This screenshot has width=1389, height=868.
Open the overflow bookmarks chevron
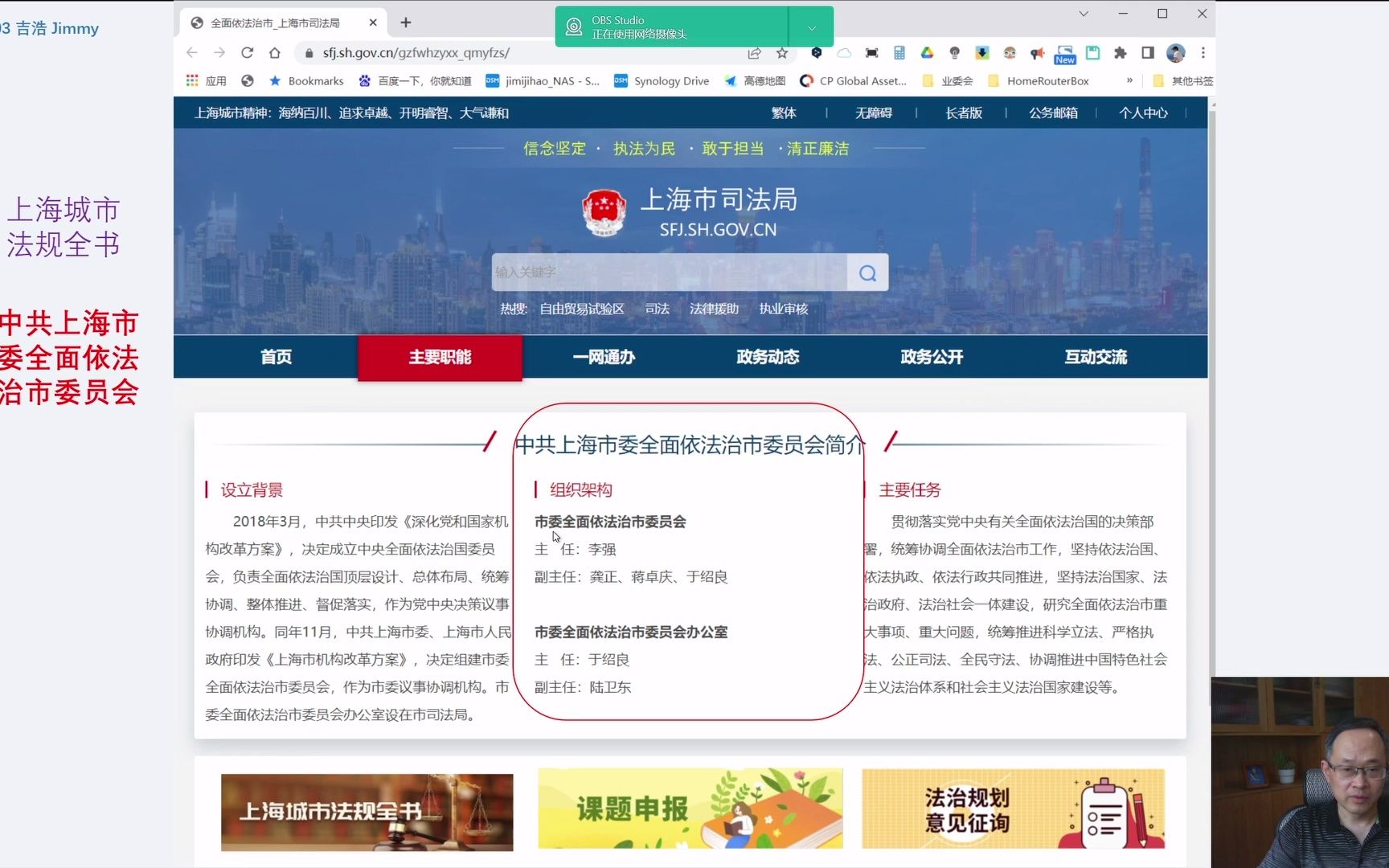pos(1129,80)
